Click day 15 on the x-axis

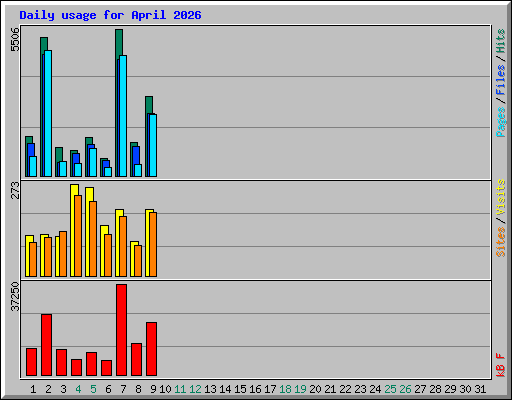point(240,389)
